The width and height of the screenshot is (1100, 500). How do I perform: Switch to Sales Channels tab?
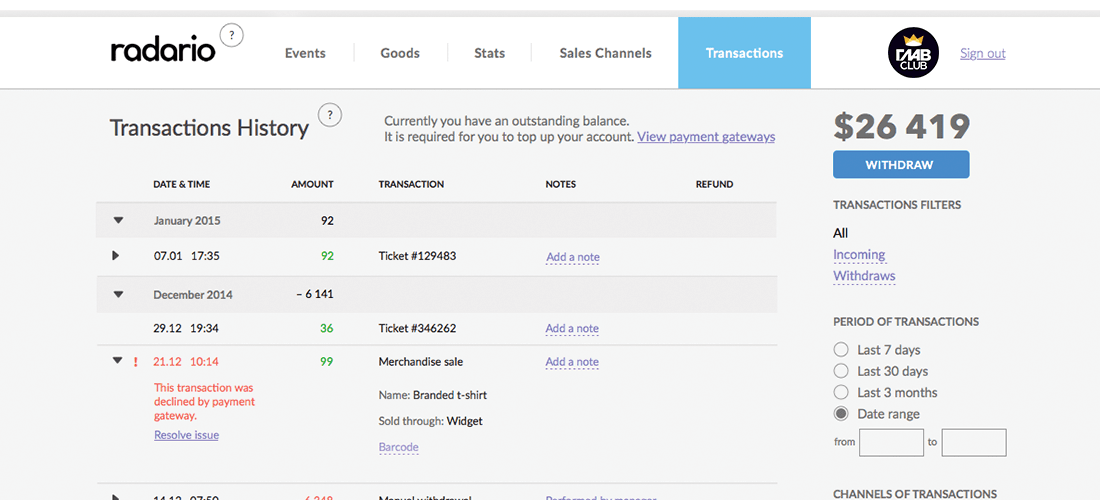coord(605,53)
